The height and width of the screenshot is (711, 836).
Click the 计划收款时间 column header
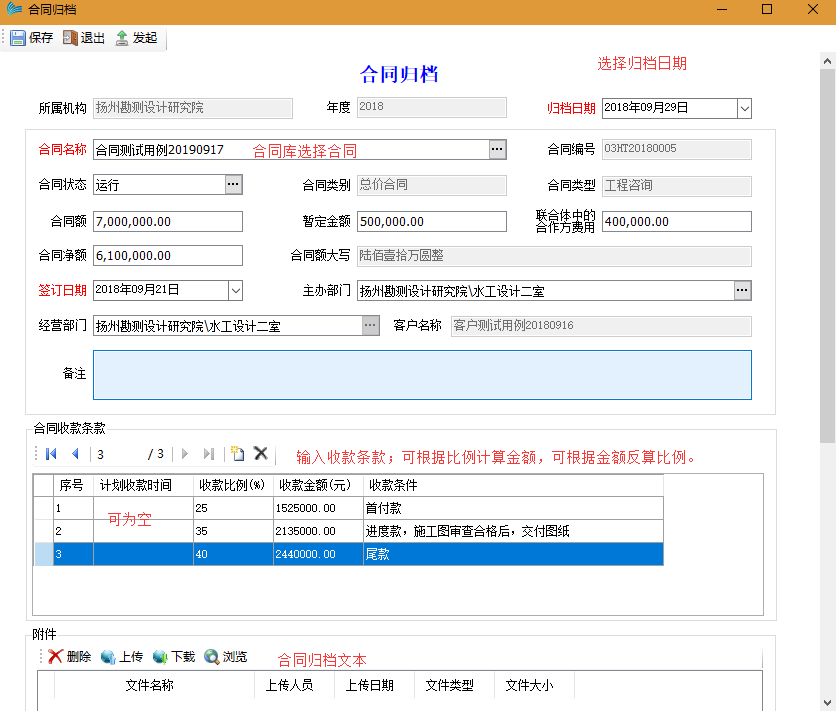coord(143,486)
